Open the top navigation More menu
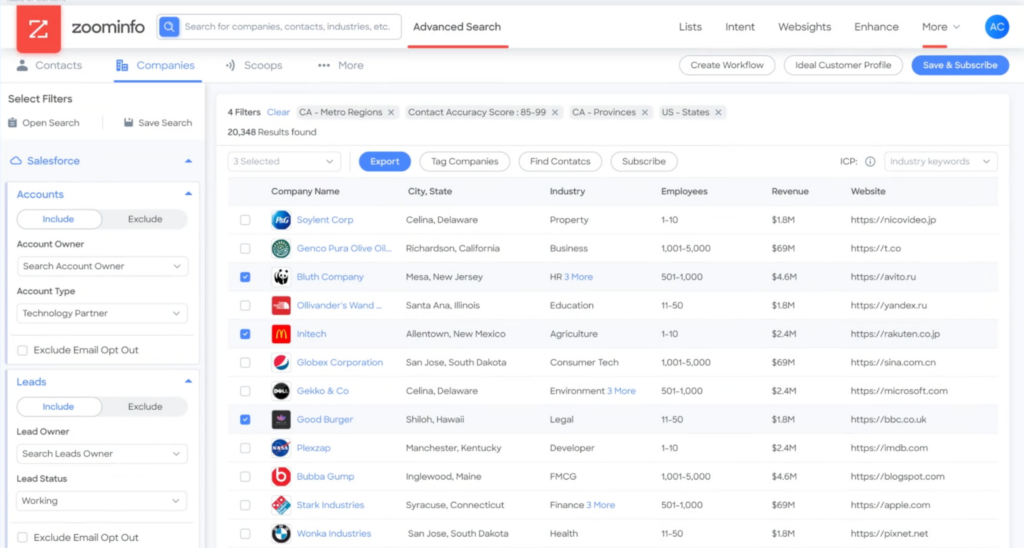Screen dimensions: 1024x548 pos(941,27)
